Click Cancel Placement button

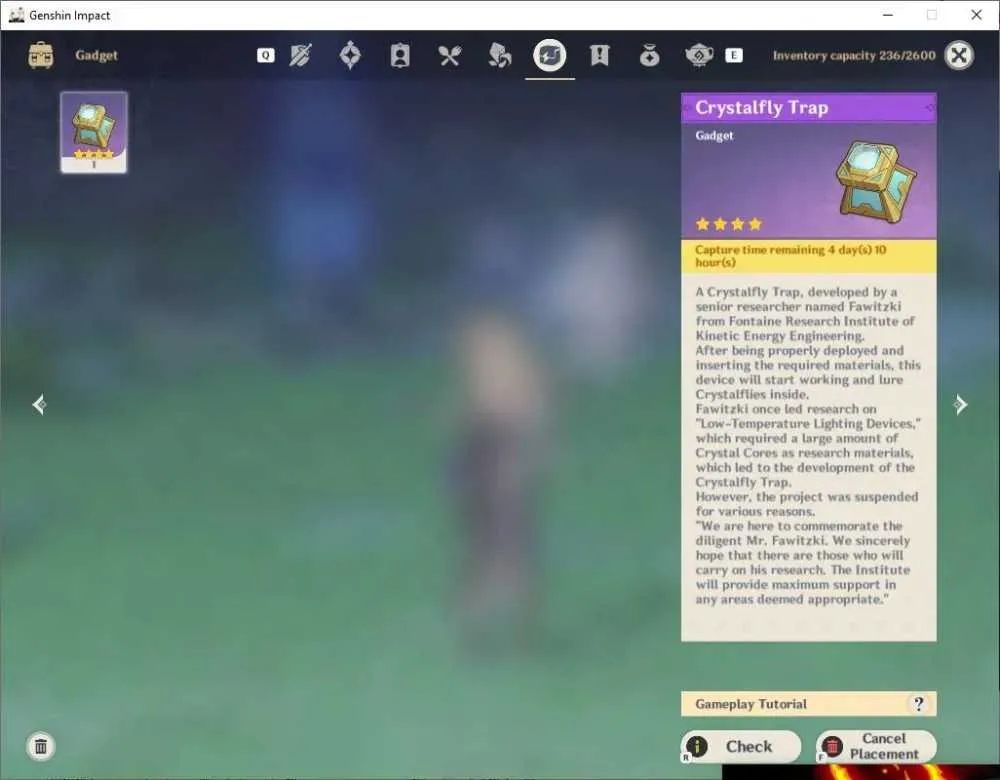click(876, 746)
